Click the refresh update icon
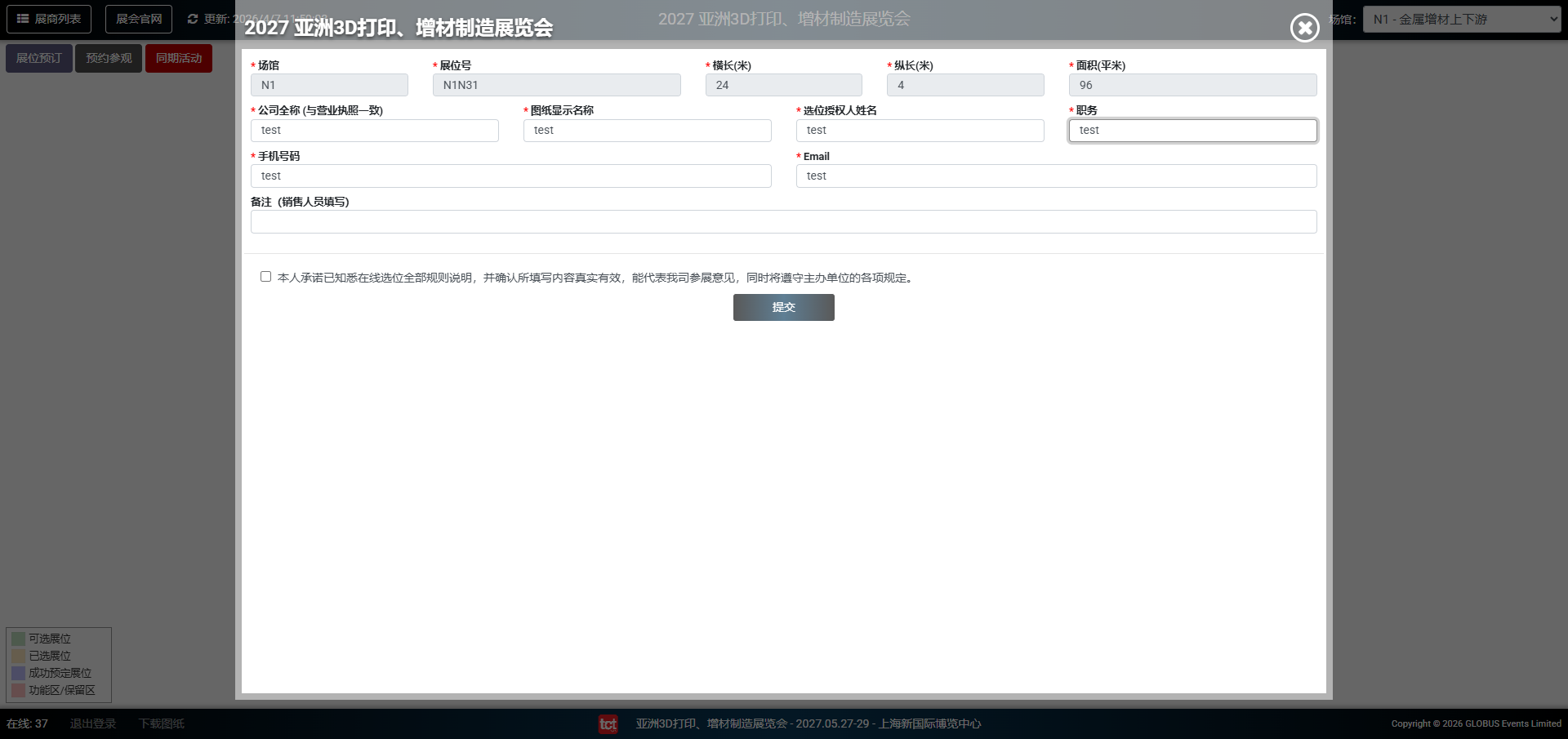 (193, 19)
